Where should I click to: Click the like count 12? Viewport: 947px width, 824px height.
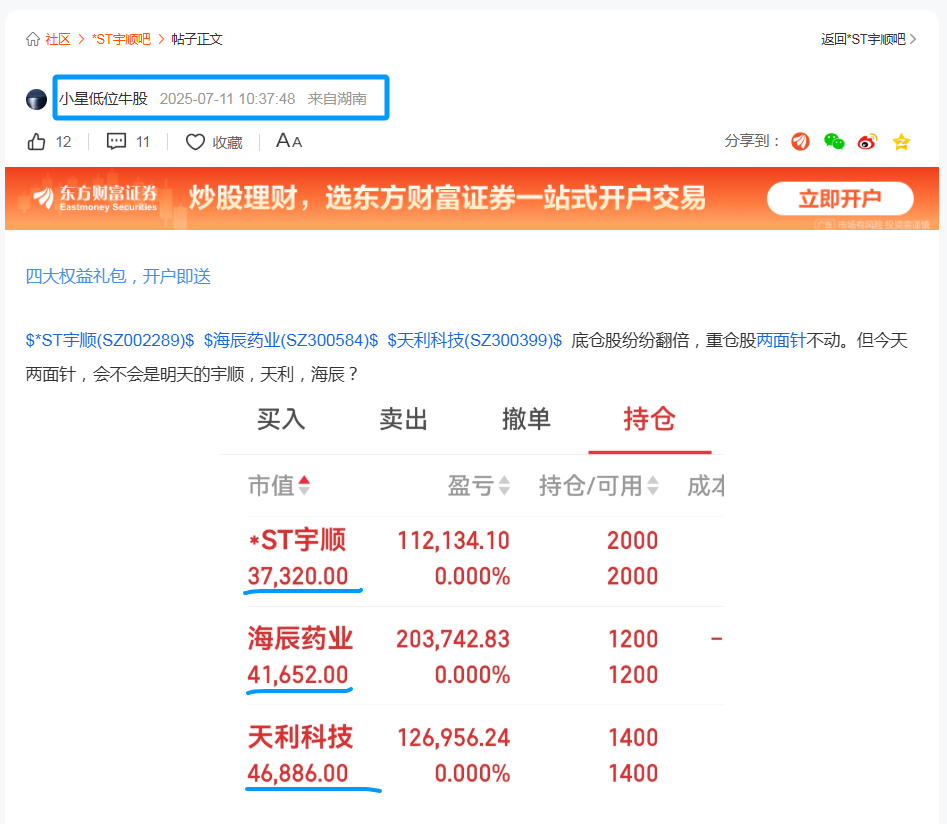[x=63, y=142]
